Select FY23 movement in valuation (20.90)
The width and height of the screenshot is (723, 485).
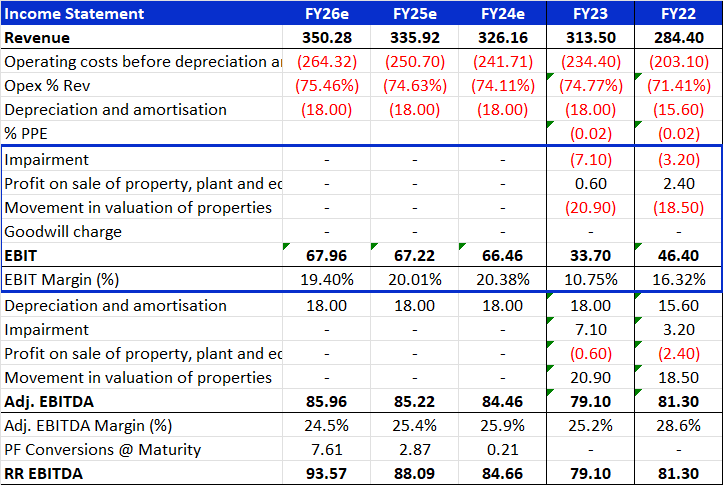591,208
